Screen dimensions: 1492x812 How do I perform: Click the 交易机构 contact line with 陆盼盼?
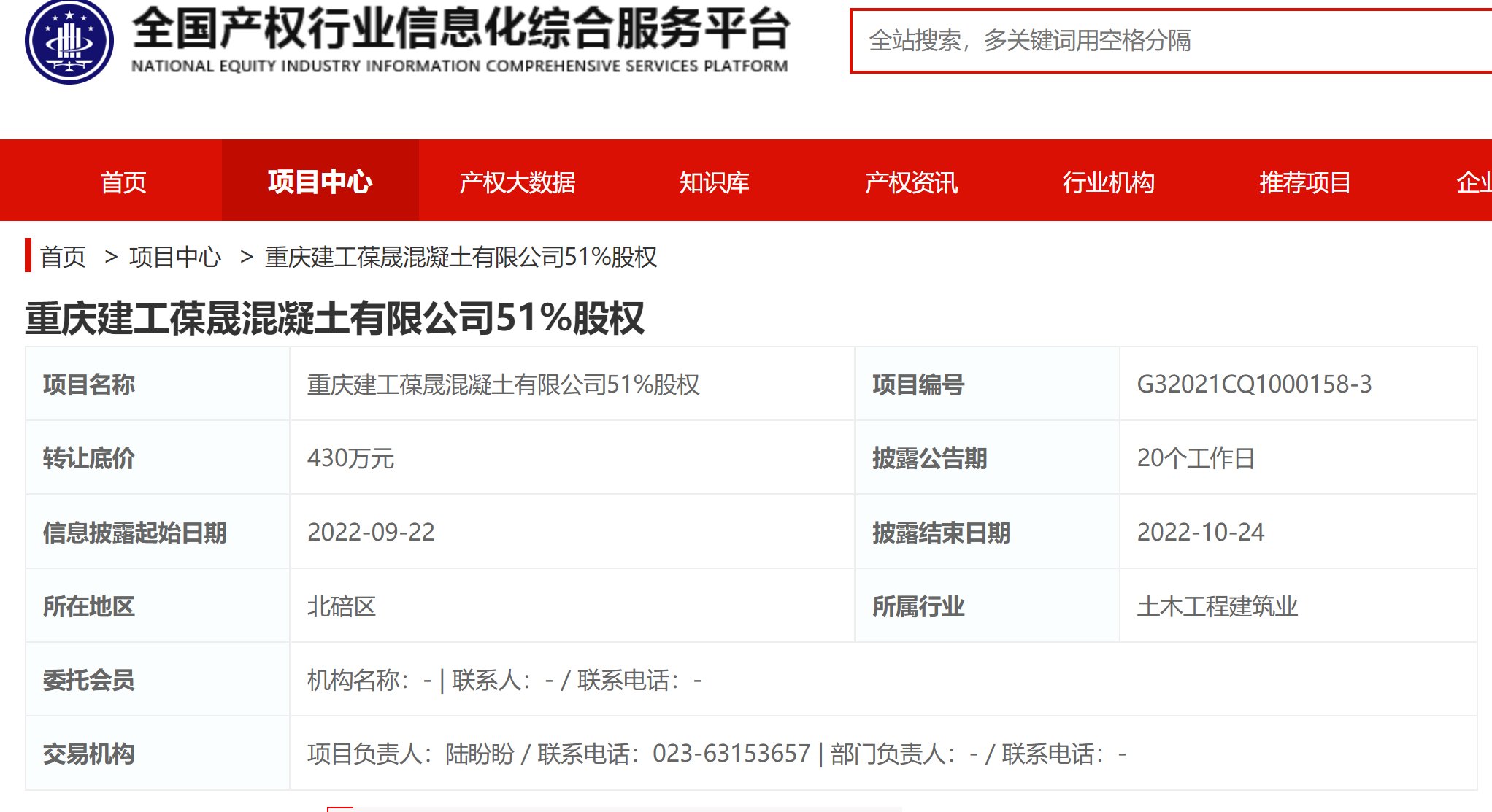716,754
